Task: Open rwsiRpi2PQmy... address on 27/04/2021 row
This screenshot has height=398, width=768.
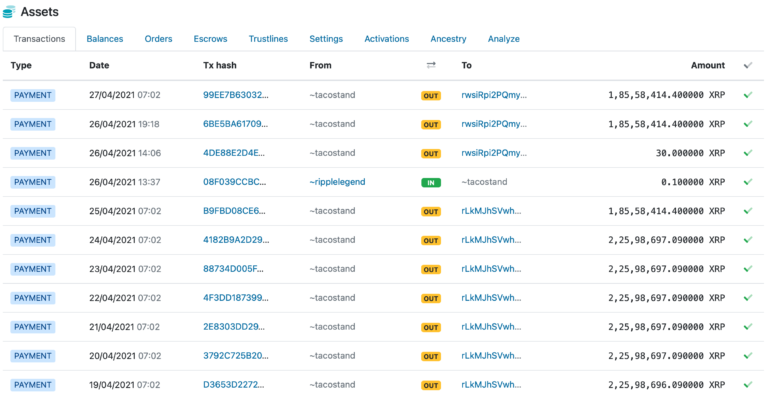Action: (494, 95)
